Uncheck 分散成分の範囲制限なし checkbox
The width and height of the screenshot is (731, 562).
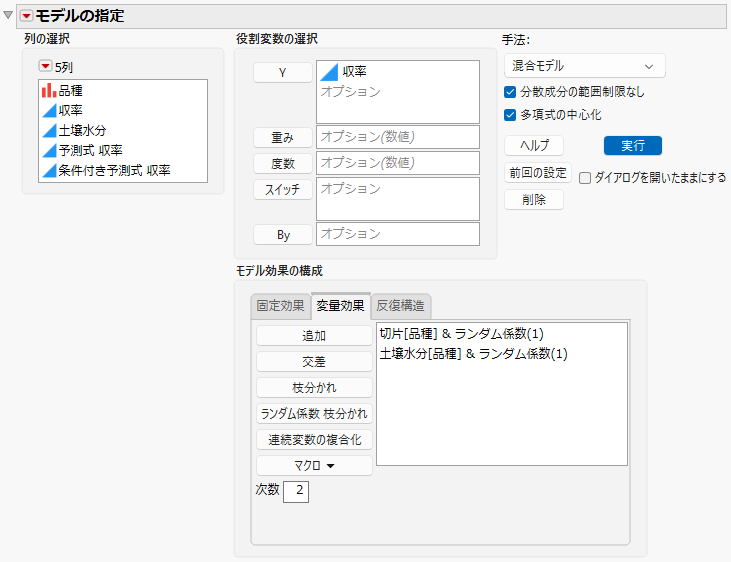510,92
